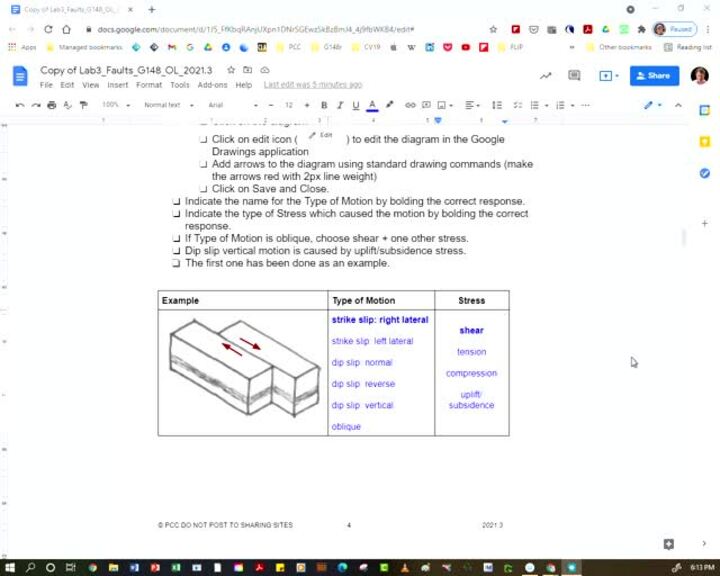Toggle bold formatting
Viewport: 720px width, 576px height.
(324, 105)
